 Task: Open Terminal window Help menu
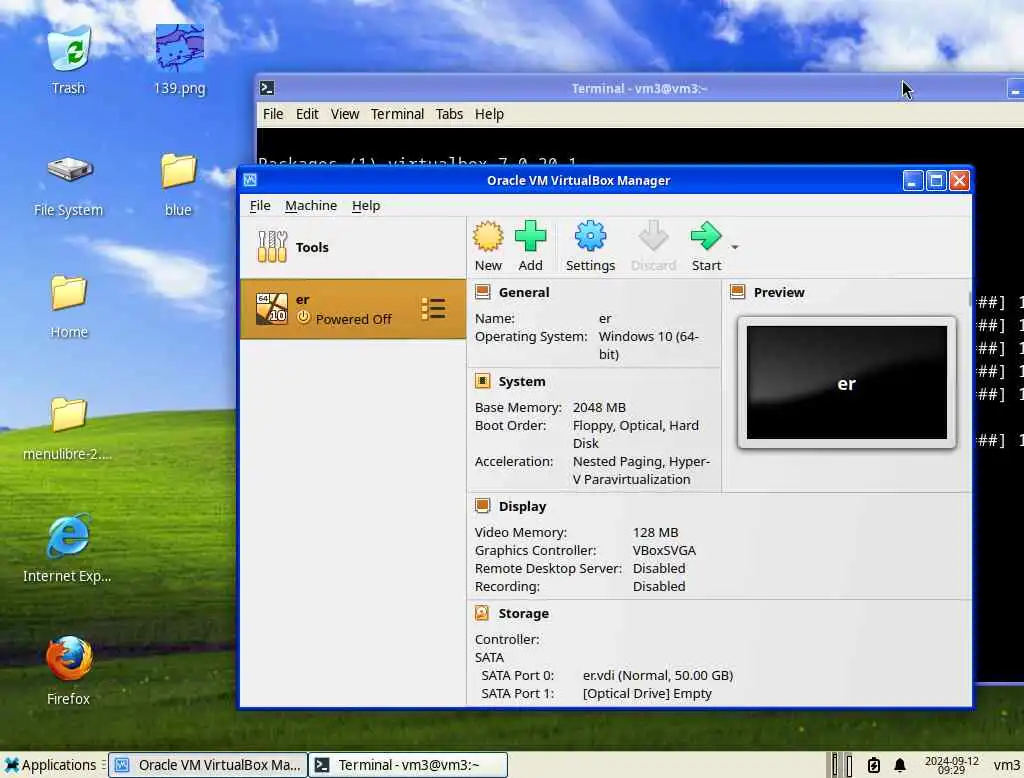(x=489, y=114)
